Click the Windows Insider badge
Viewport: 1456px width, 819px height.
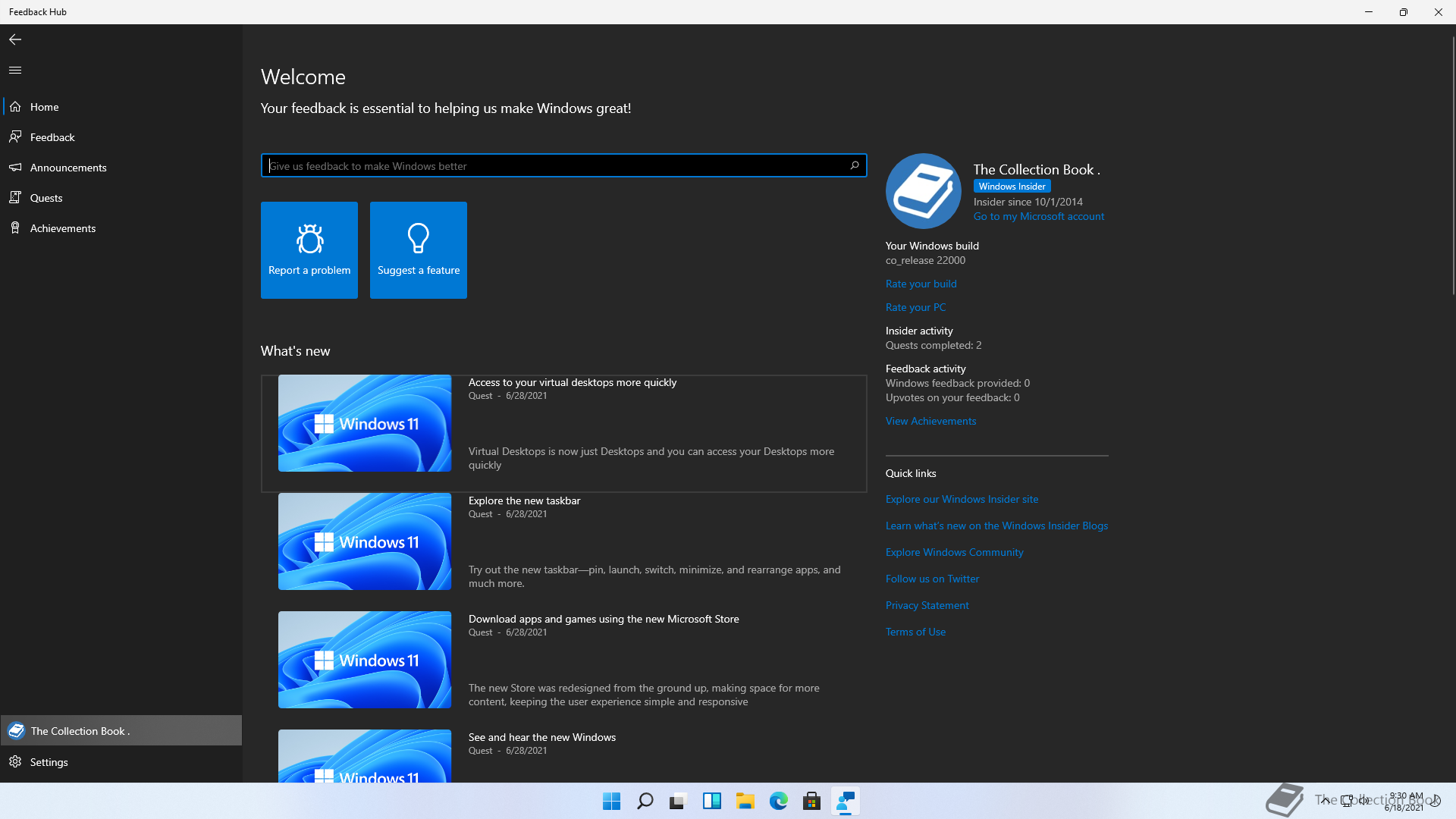(1012, 187)
